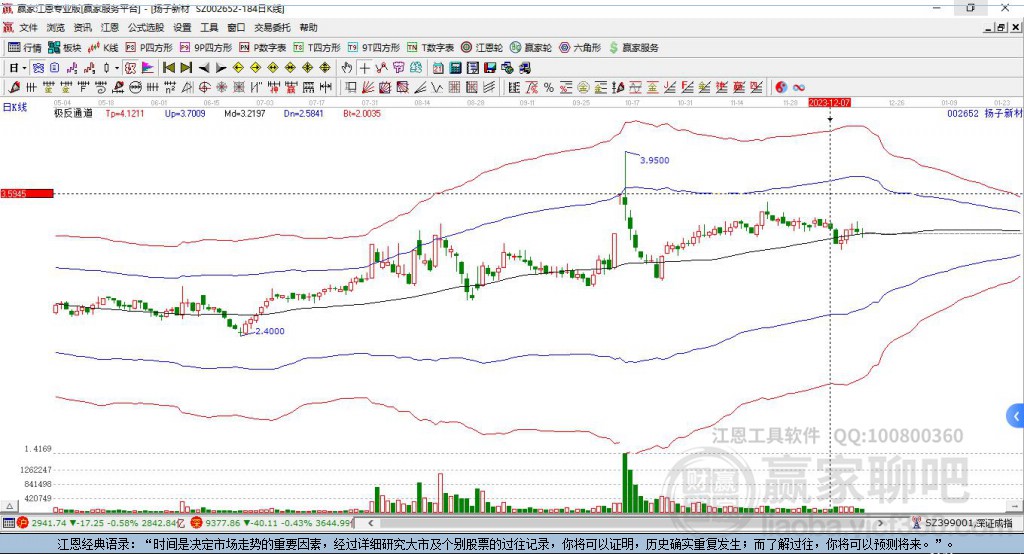1024x554 pixels.
Task: Open the 窗口 menu
Action: [236, 27]
